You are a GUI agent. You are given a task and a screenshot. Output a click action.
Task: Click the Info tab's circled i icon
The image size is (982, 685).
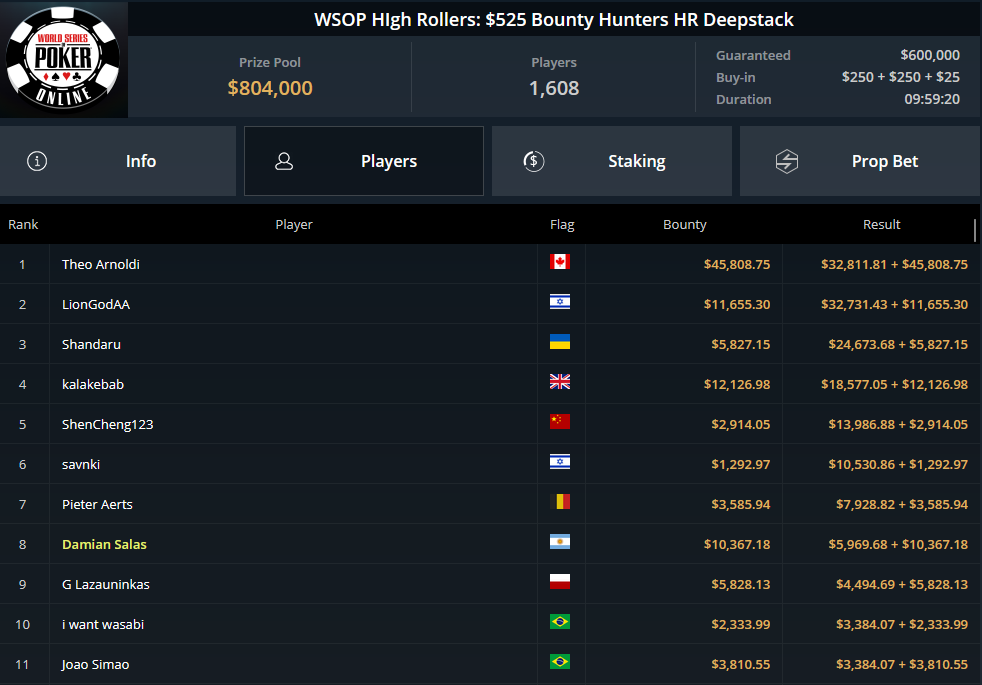[37, 161]
